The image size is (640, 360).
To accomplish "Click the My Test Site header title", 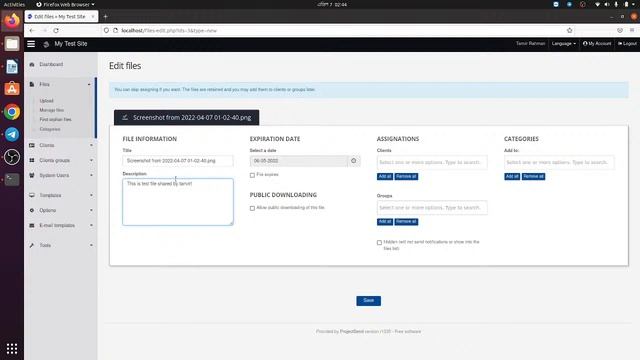I will pos(71,44).
